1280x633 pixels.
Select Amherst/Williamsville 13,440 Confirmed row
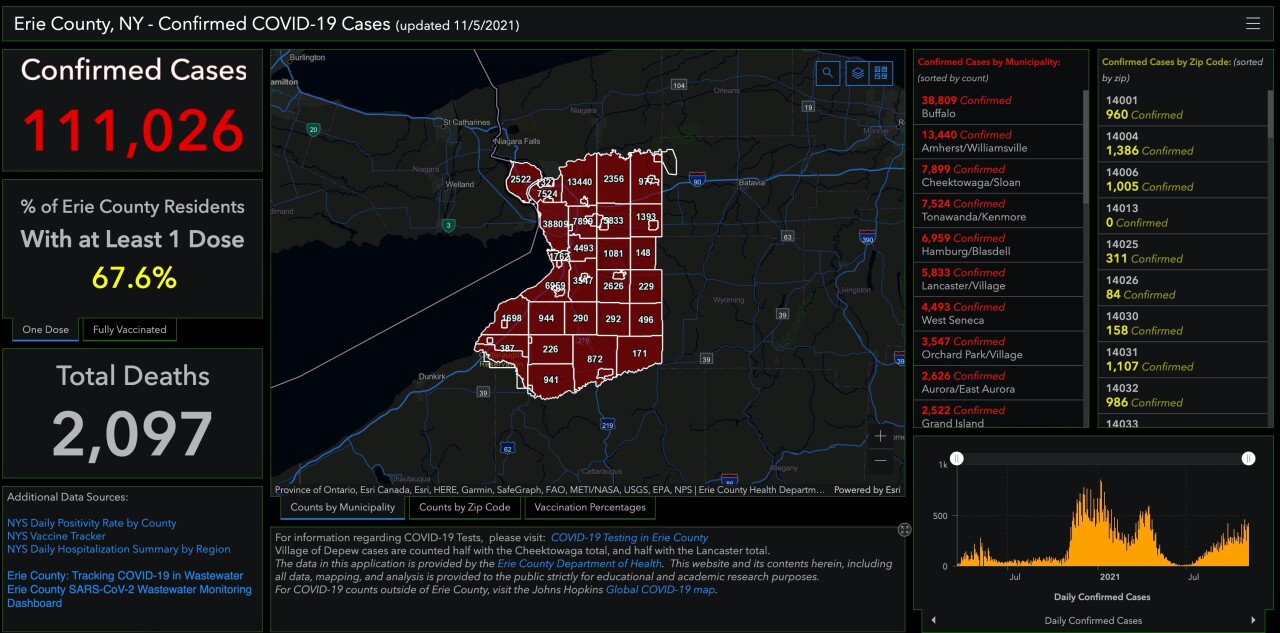tap(1000, 141)
